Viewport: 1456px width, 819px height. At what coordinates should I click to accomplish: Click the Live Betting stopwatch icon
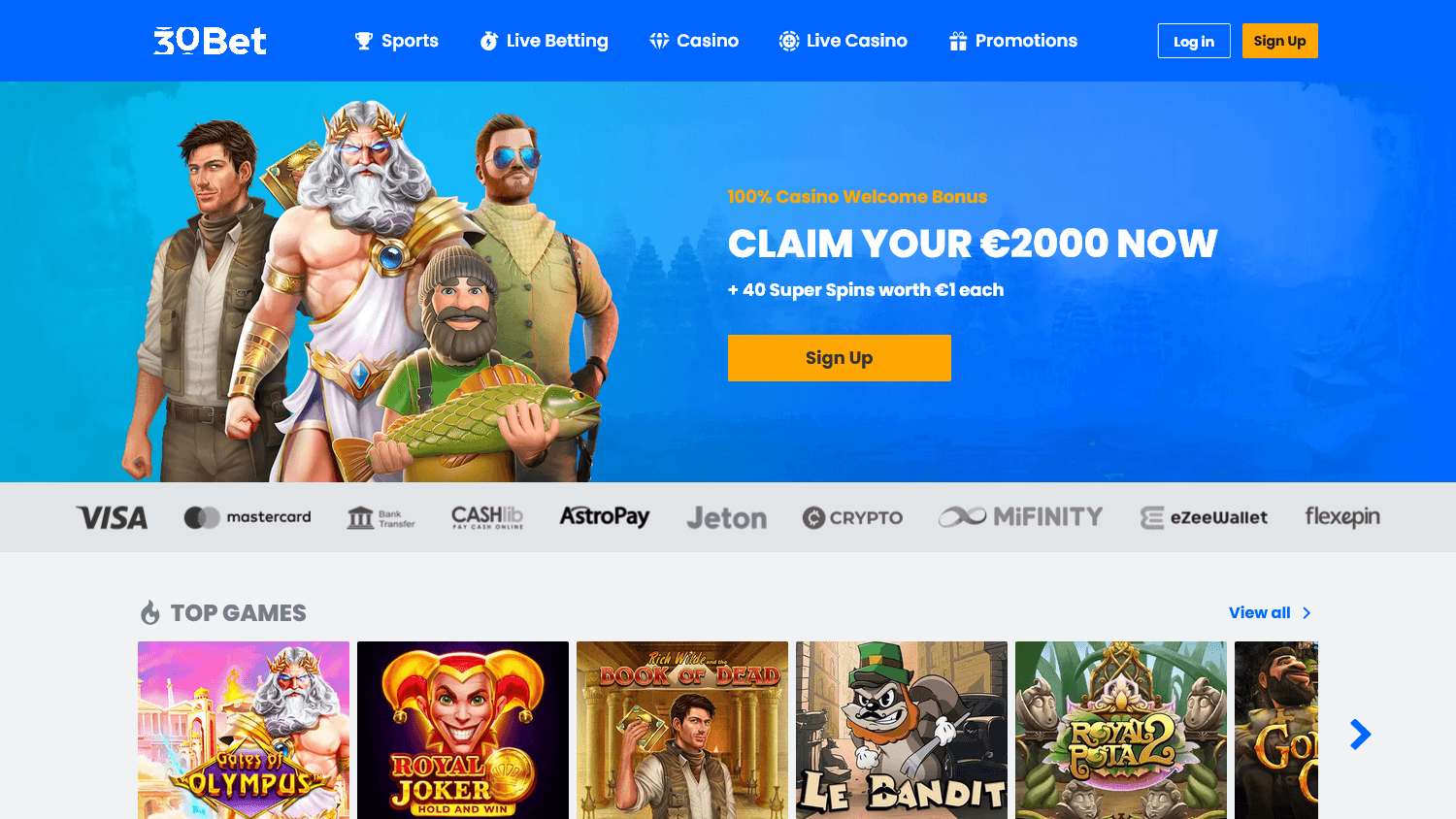pyautogui.click(x=489, y=41)
